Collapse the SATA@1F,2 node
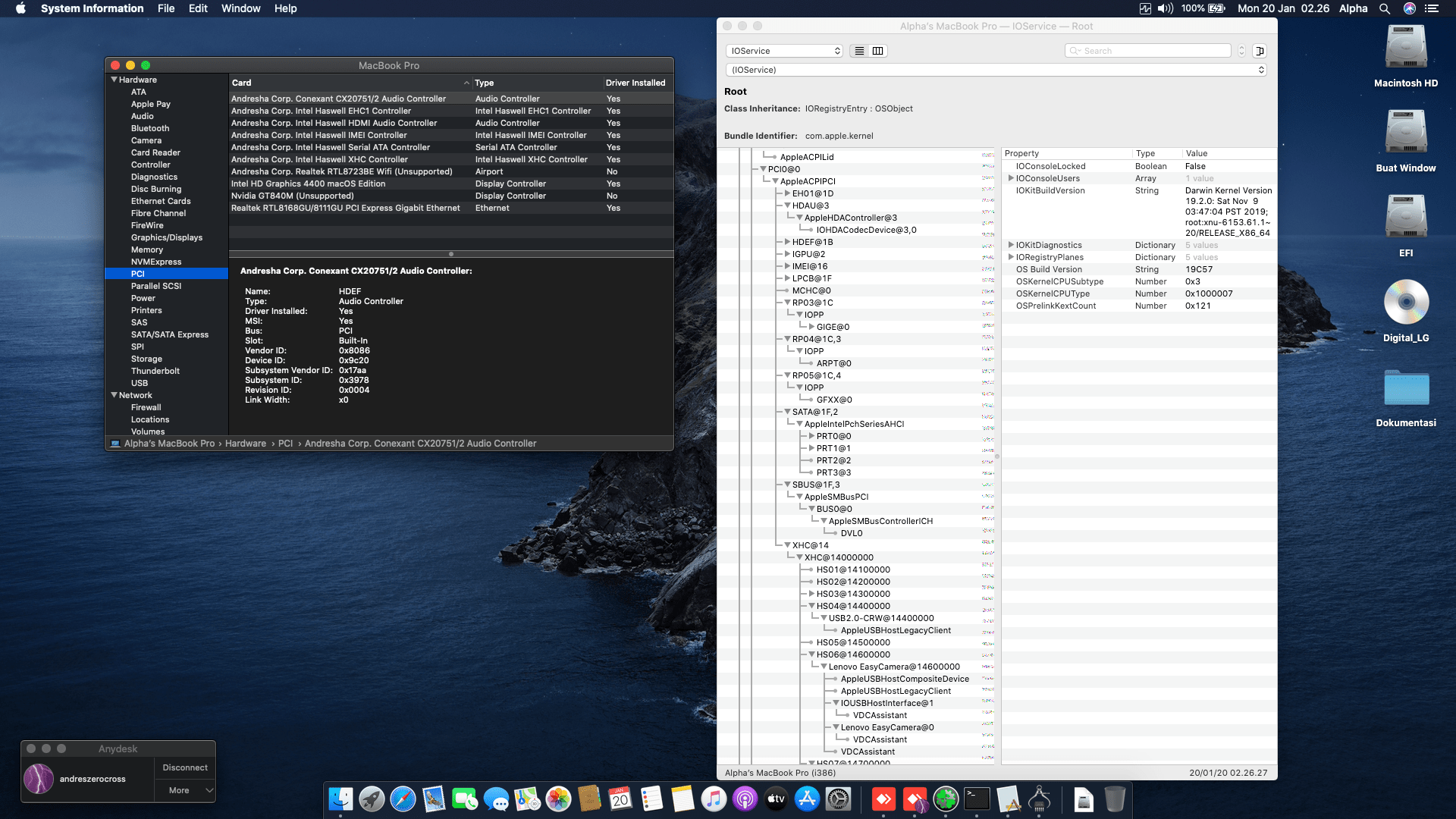The image size is (1456, 819). (788, 412)
